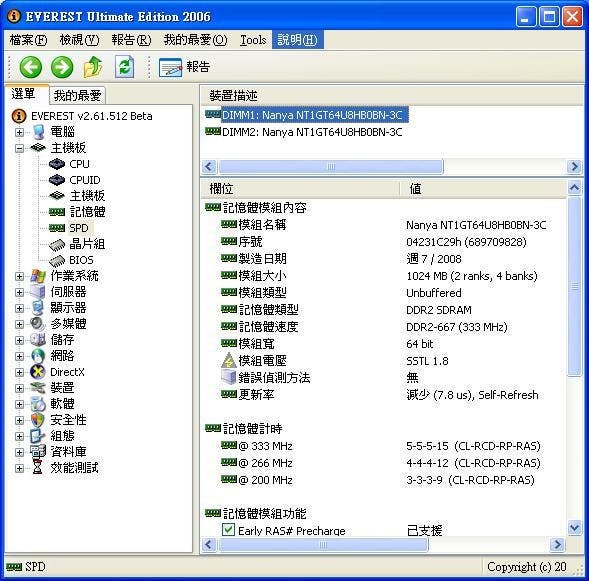Toggle Early RAS# Precharge checkbox
The width and height of the screenshot is (589, 581).
(x=228, y=530)
